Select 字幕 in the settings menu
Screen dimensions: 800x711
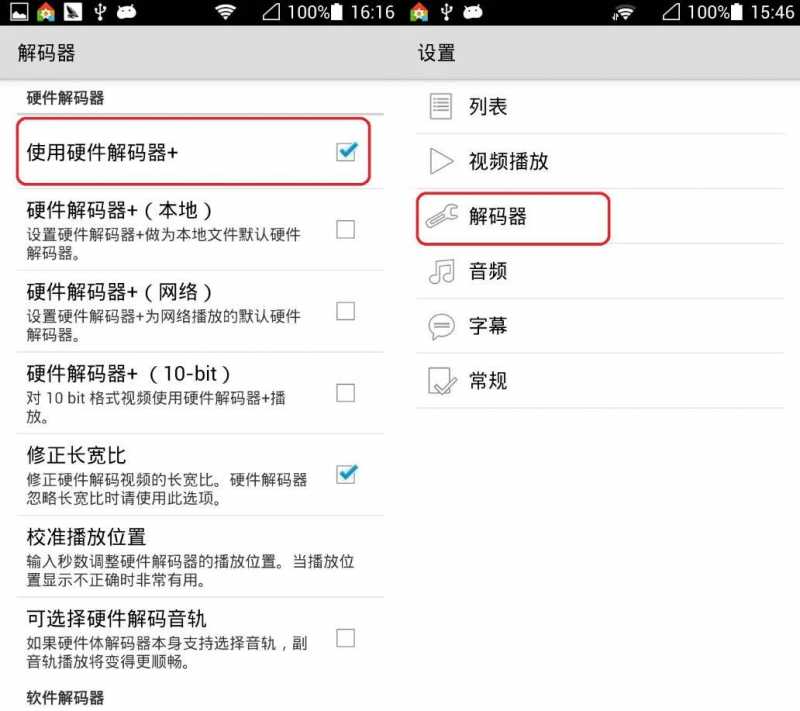(600, 326)
